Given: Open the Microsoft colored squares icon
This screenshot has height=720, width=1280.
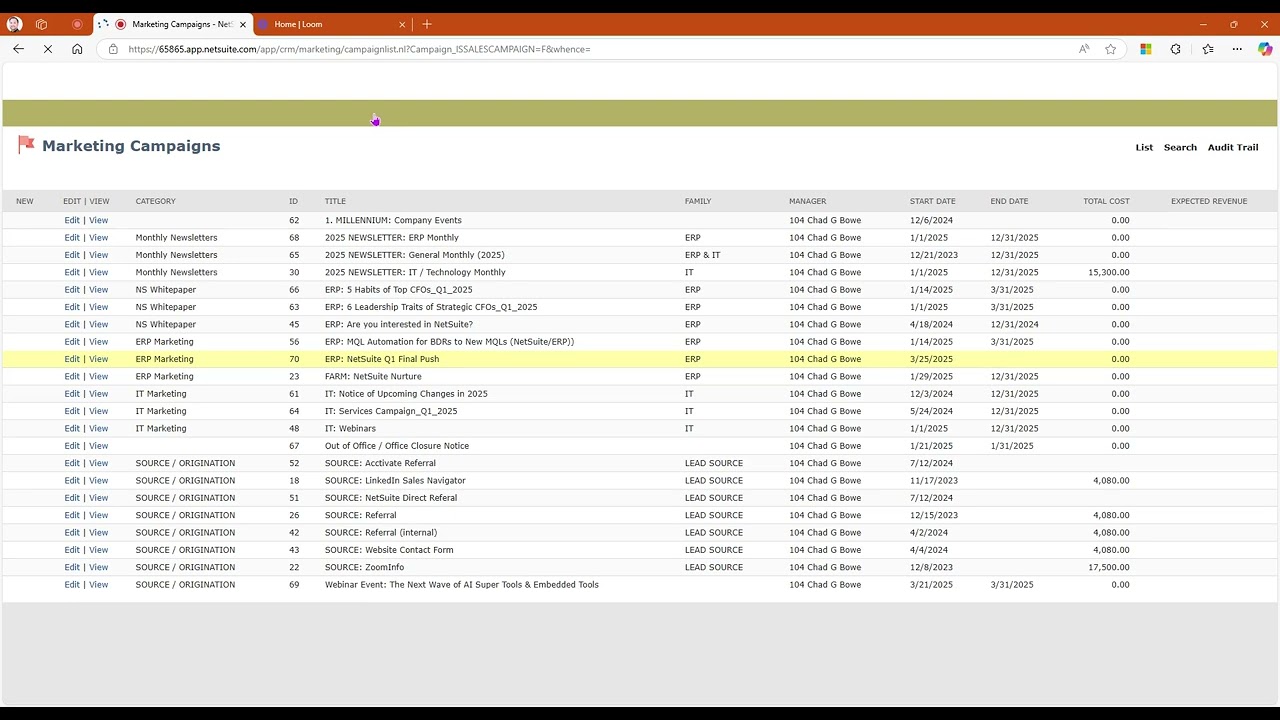Looking at the screenshot, I should tap(1146, 49).
